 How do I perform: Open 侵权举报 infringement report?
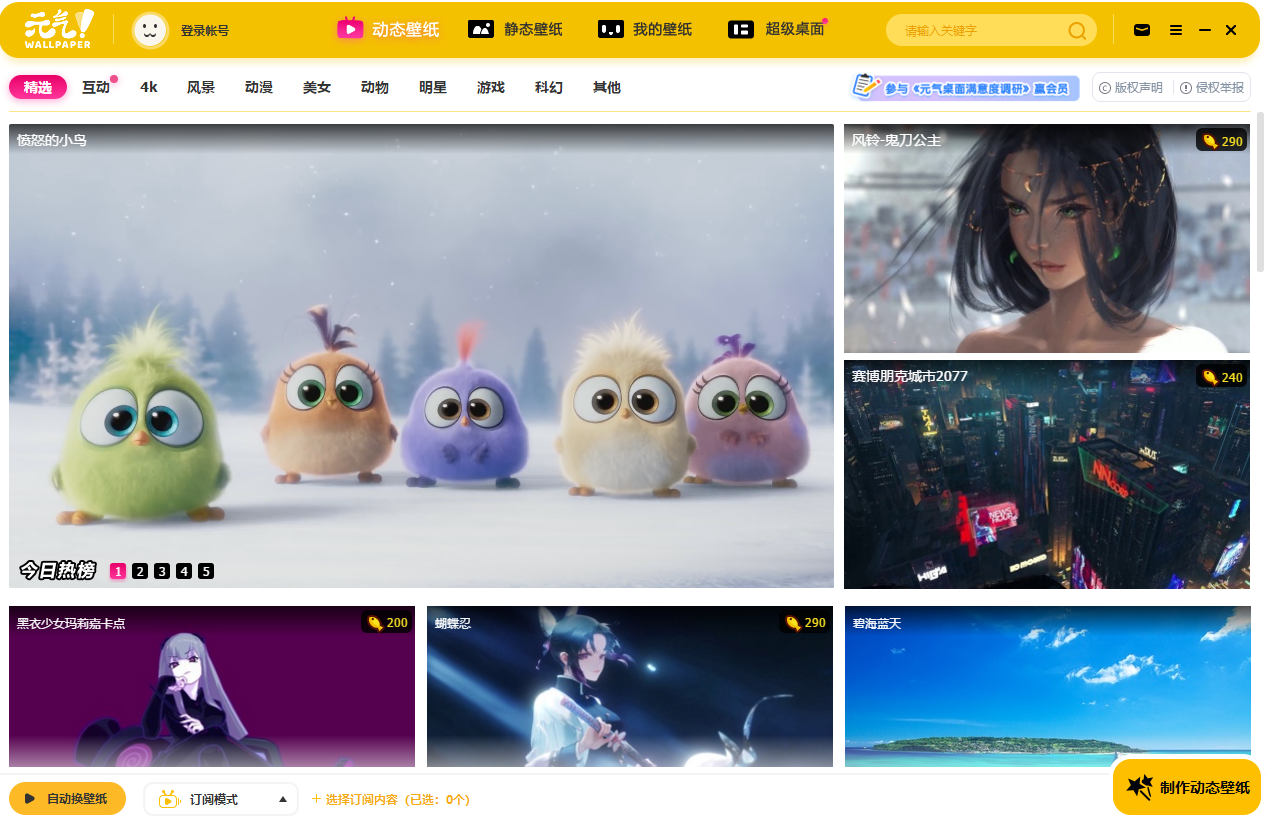tap(1212, 88)
